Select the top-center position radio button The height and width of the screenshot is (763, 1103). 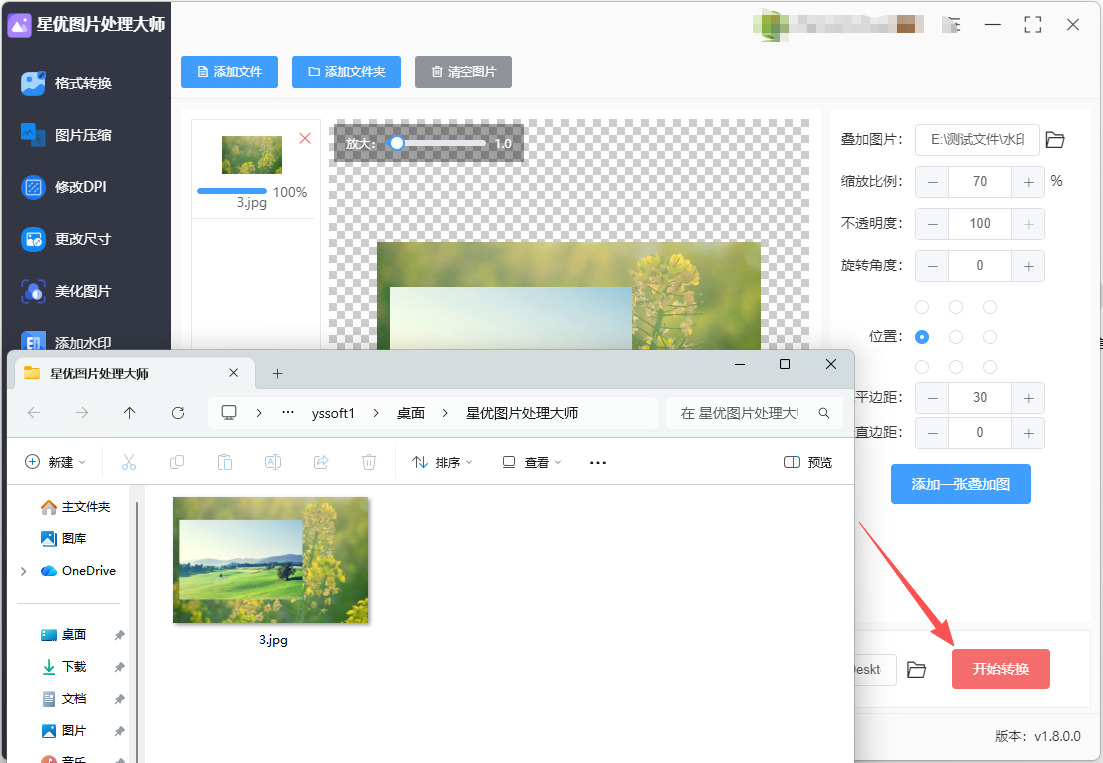coord(955,307)
